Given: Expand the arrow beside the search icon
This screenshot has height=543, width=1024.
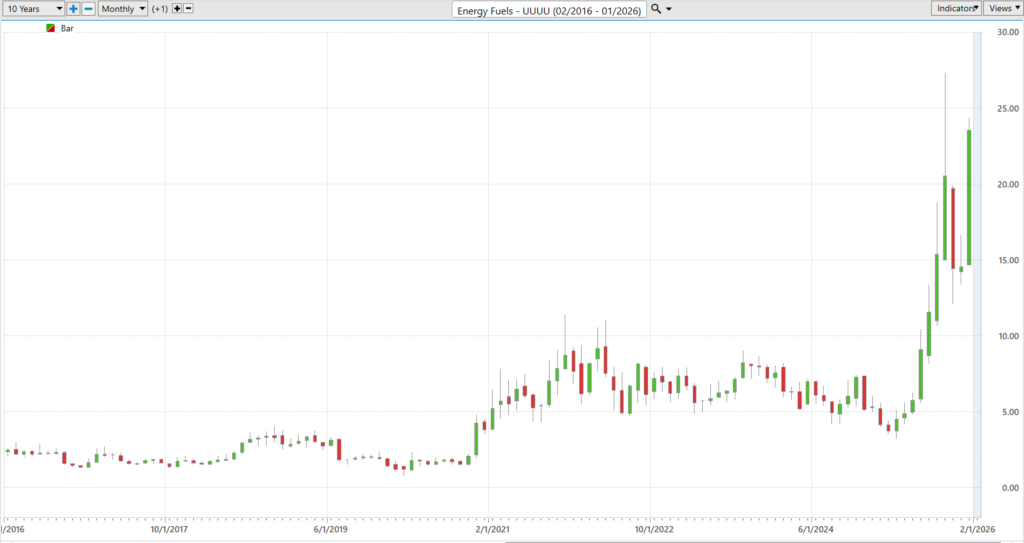Looking at the screenshot, I should 669,9.
